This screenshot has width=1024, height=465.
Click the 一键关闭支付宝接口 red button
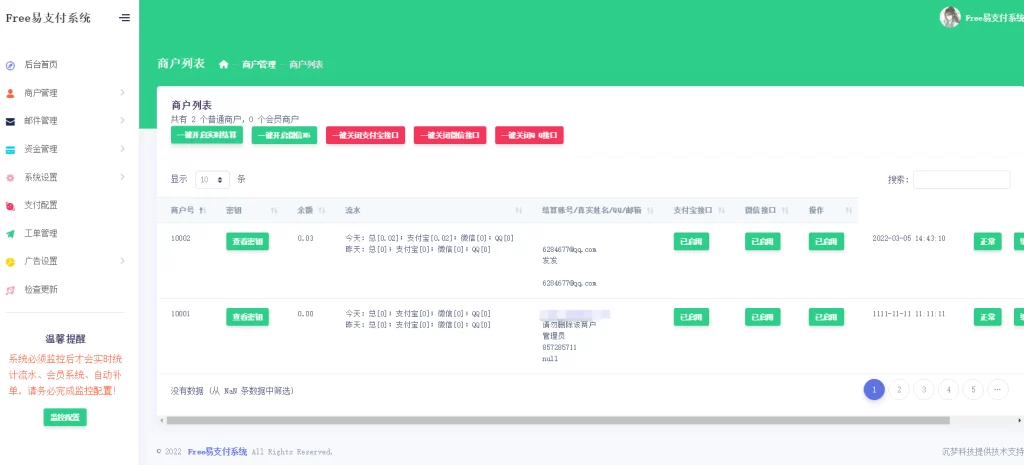(365, 135)
